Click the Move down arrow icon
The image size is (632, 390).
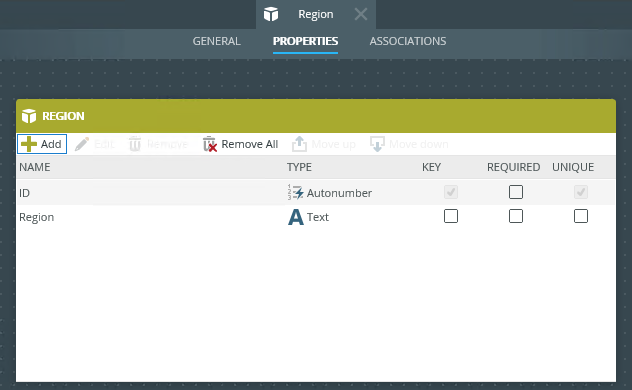[377, 144]
